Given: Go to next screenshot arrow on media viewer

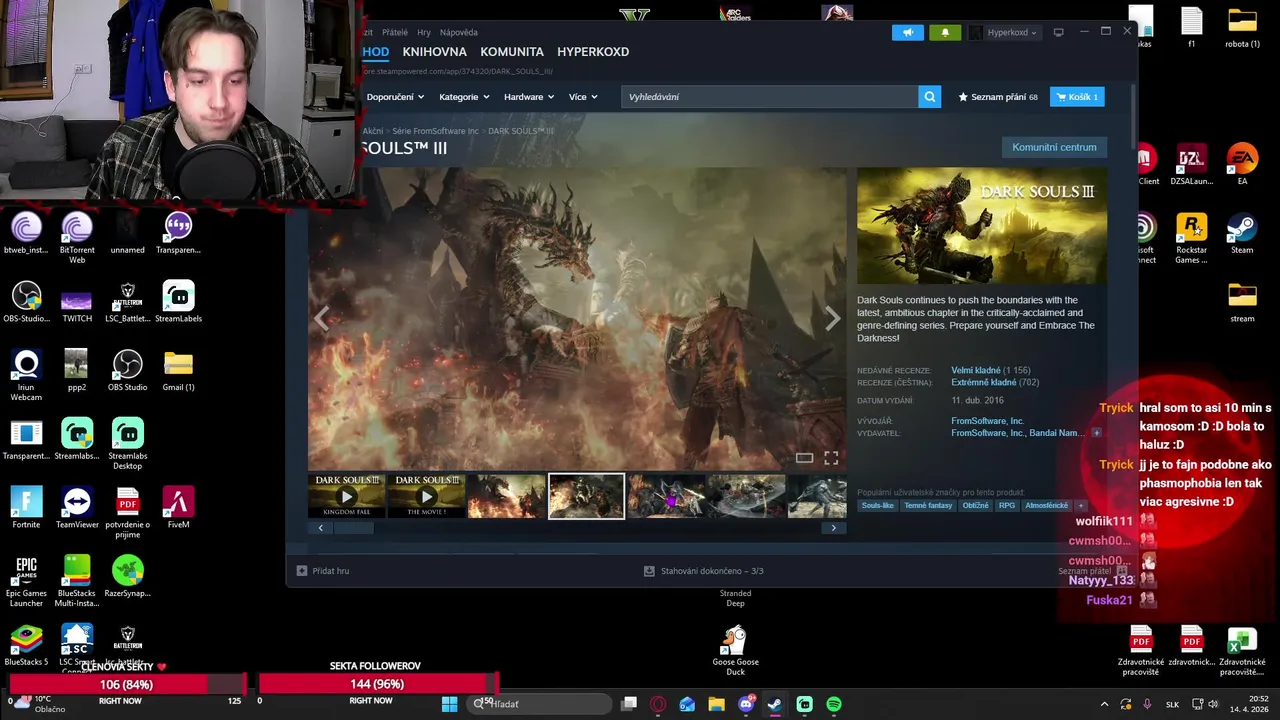Looking at the screenshot, I should coord(832,318).
